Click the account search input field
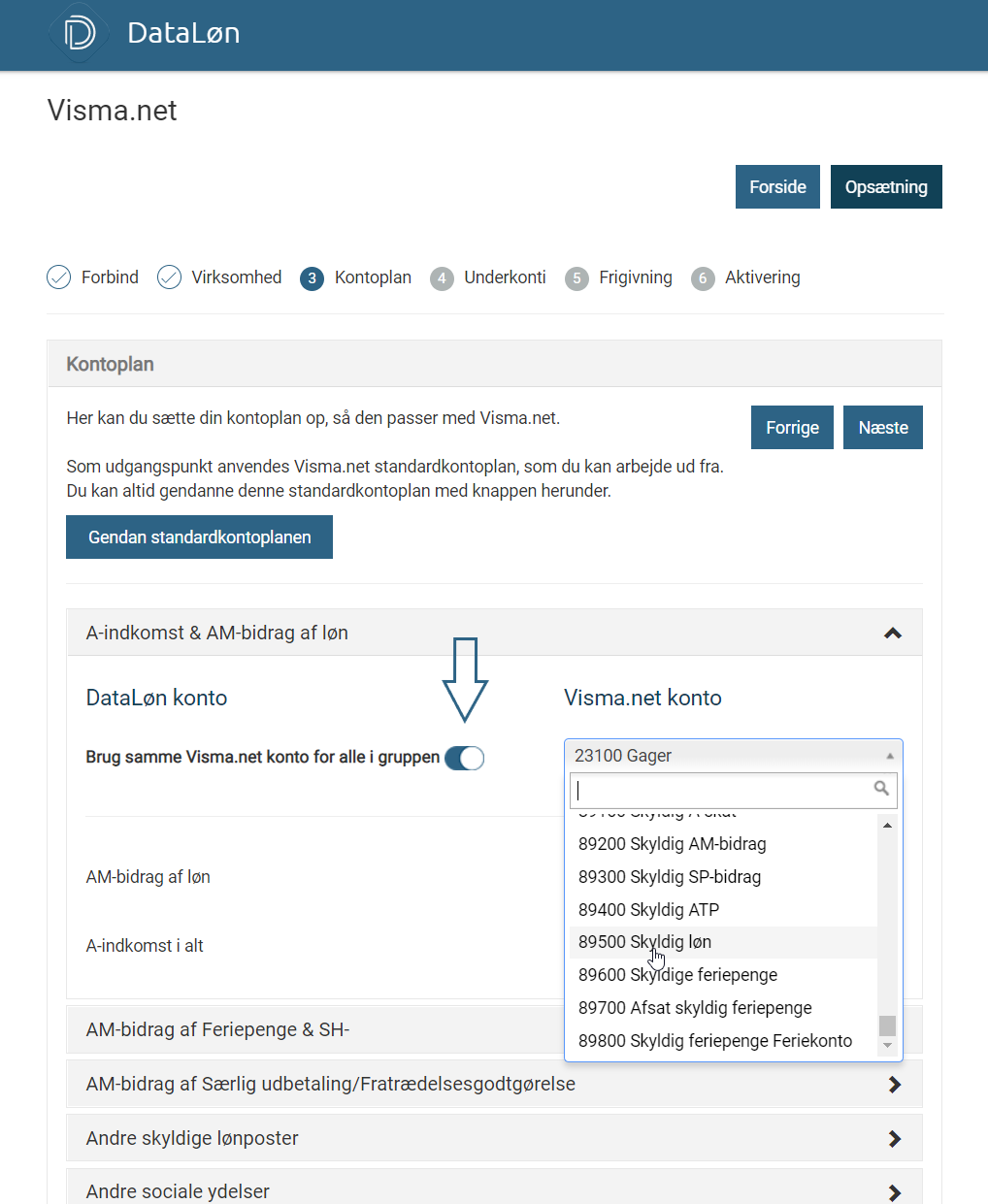The height and width of the screenshot is (1204, 988). [x=723, y=790]
